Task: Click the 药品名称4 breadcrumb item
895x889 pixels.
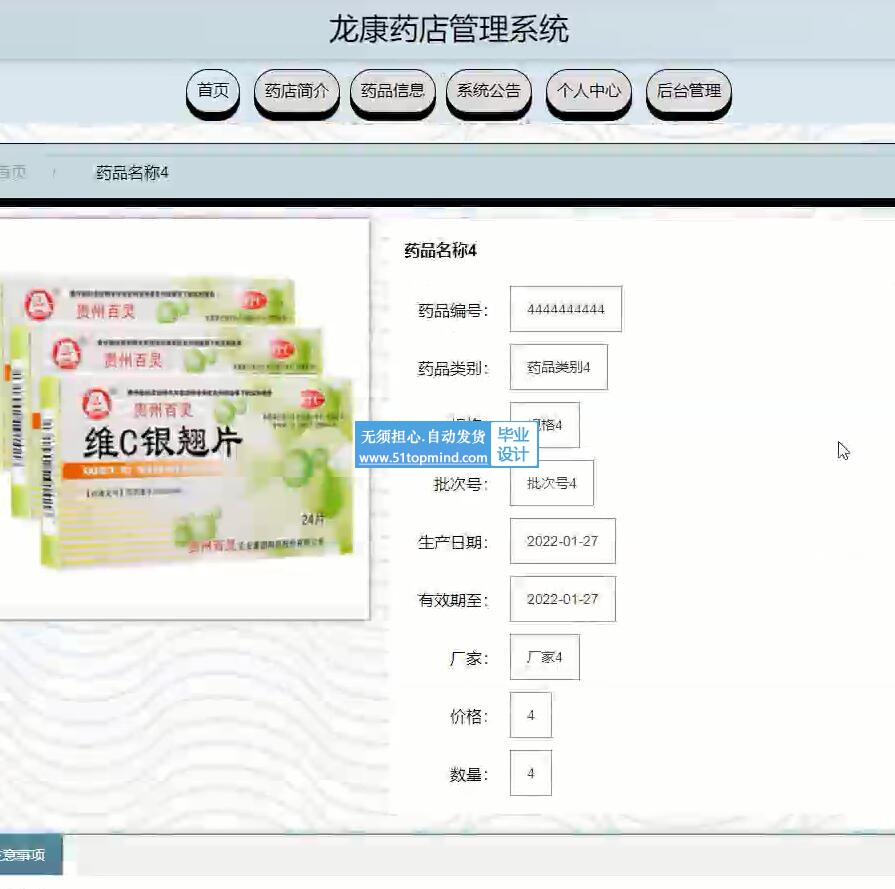Action: click(x=132, y=172)
